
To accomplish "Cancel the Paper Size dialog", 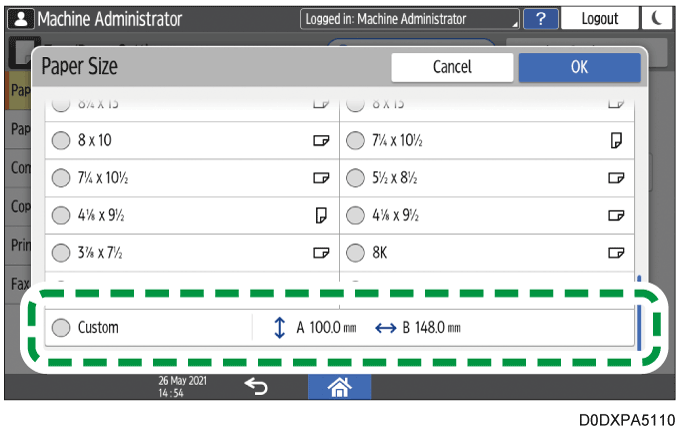I will [x=452, y=67].
